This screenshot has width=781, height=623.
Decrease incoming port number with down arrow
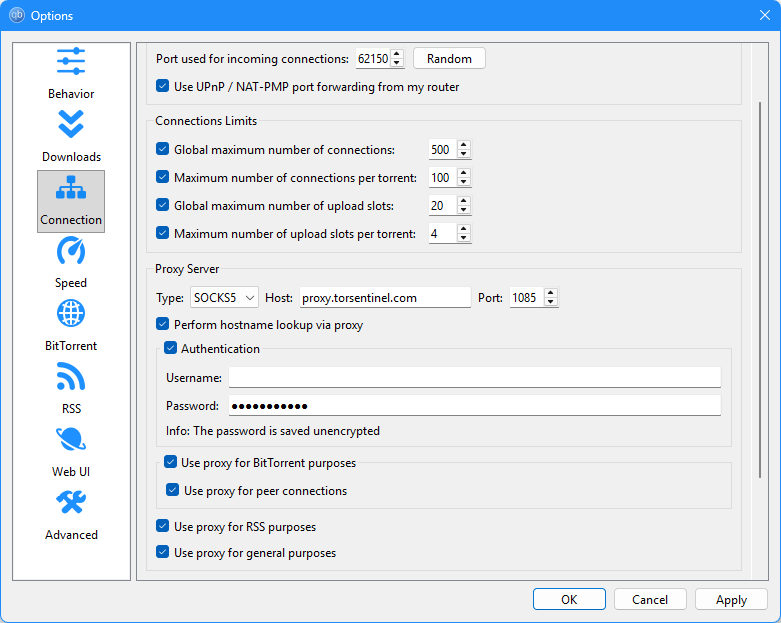click(x=396, y=63)
